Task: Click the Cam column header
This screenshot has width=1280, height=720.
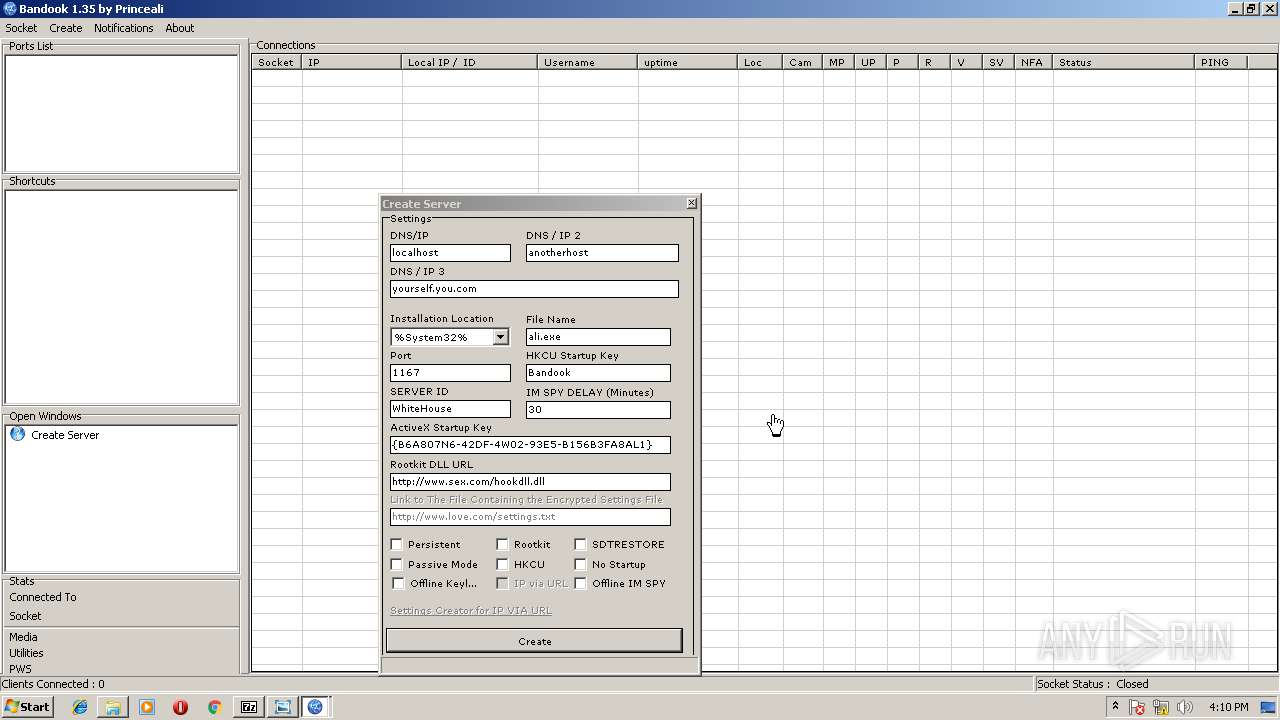Action: tap(803, 62)
